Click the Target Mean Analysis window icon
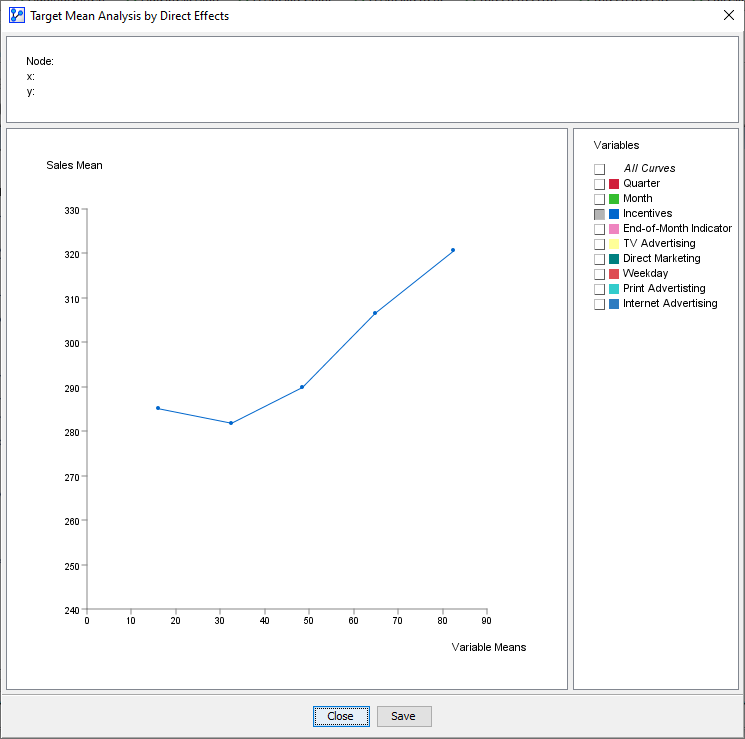The width and height of the screenshot is (745, 739). [17, 15]
